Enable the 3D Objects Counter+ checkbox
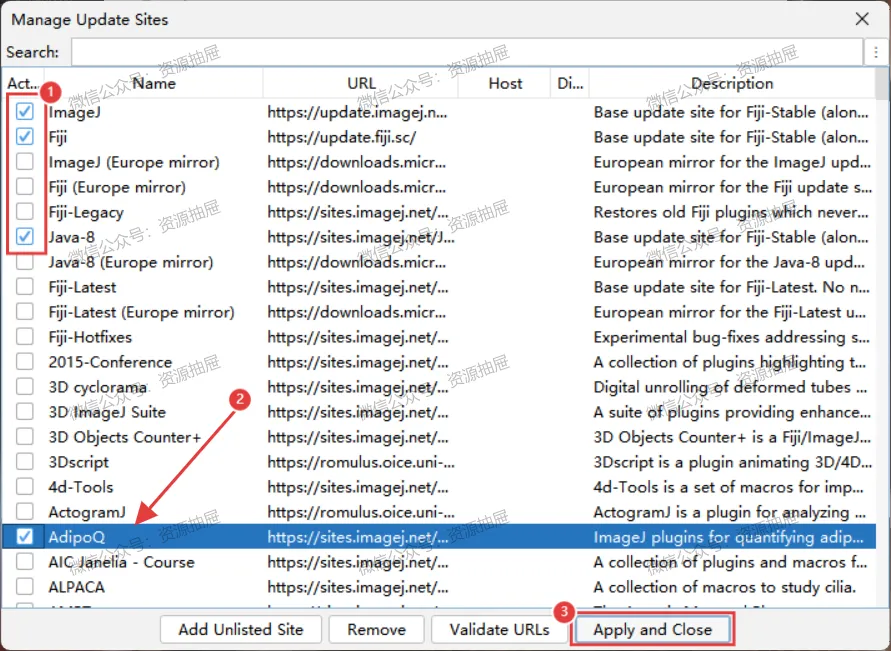The height and width of the screenshot is (651, 891). [24, 437]
